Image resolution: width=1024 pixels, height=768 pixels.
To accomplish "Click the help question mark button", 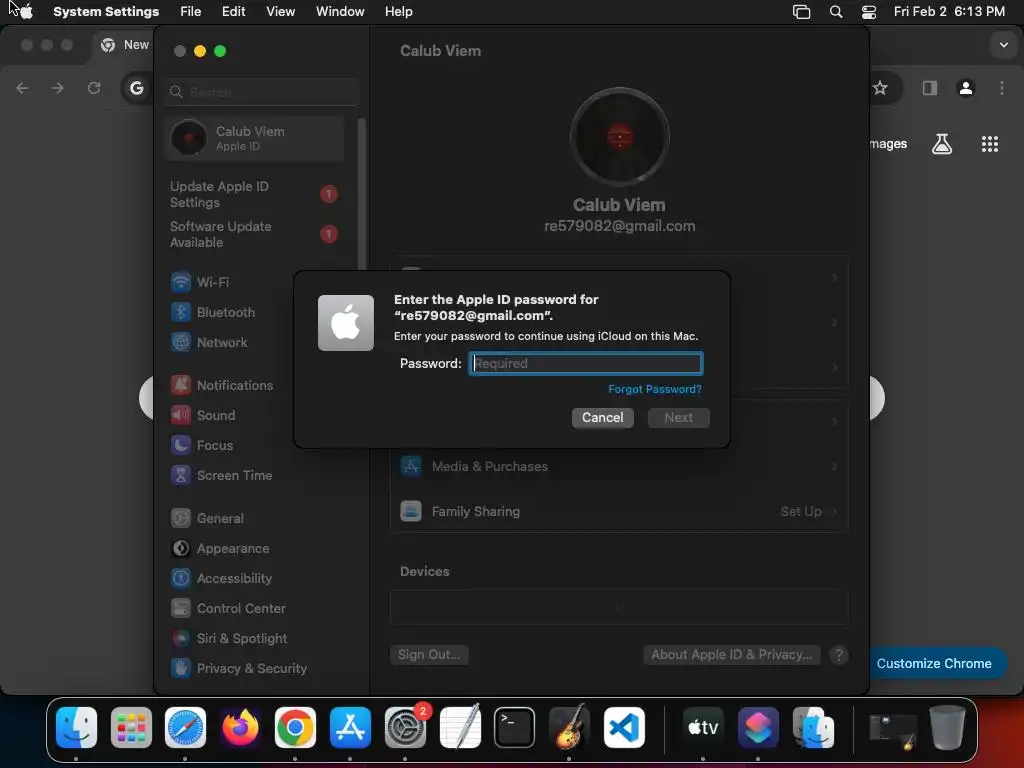I will (839, 654).
